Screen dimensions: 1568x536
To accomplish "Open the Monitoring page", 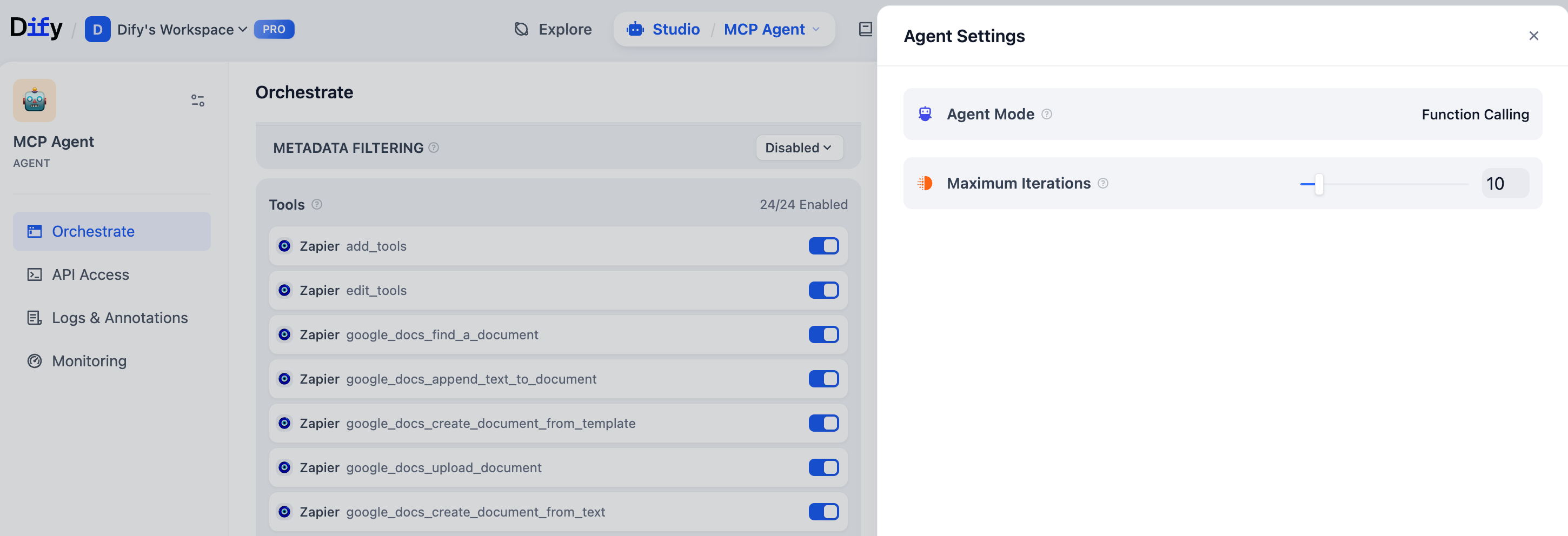I will 112,361.
